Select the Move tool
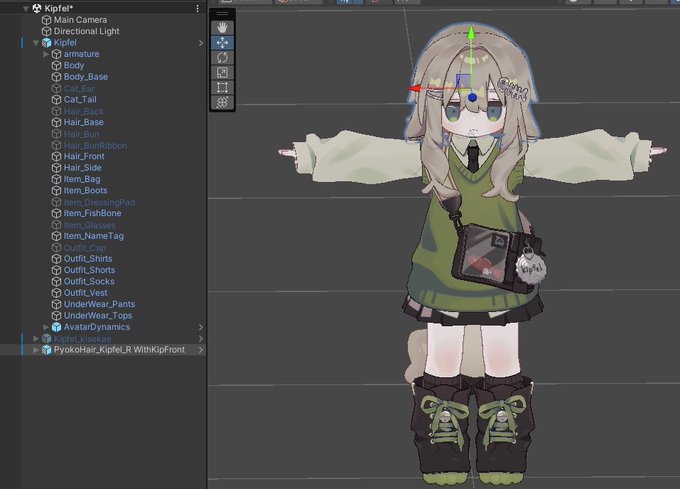The width and height of the screenshot is (680, 489). pyautogui.click(x=222, y=42)
